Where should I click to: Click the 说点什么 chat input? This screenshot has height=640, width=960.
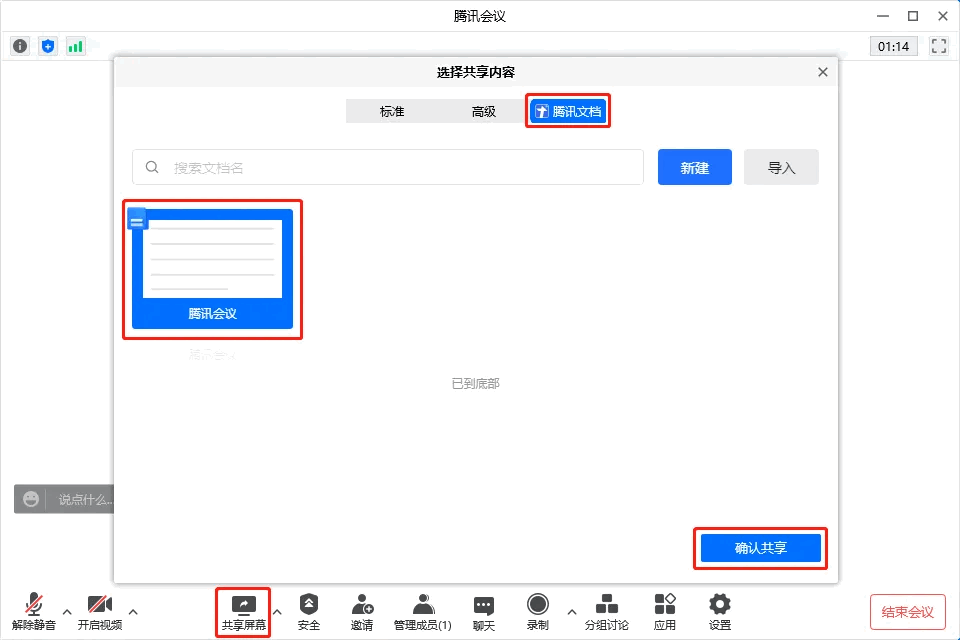click(84, 499)
